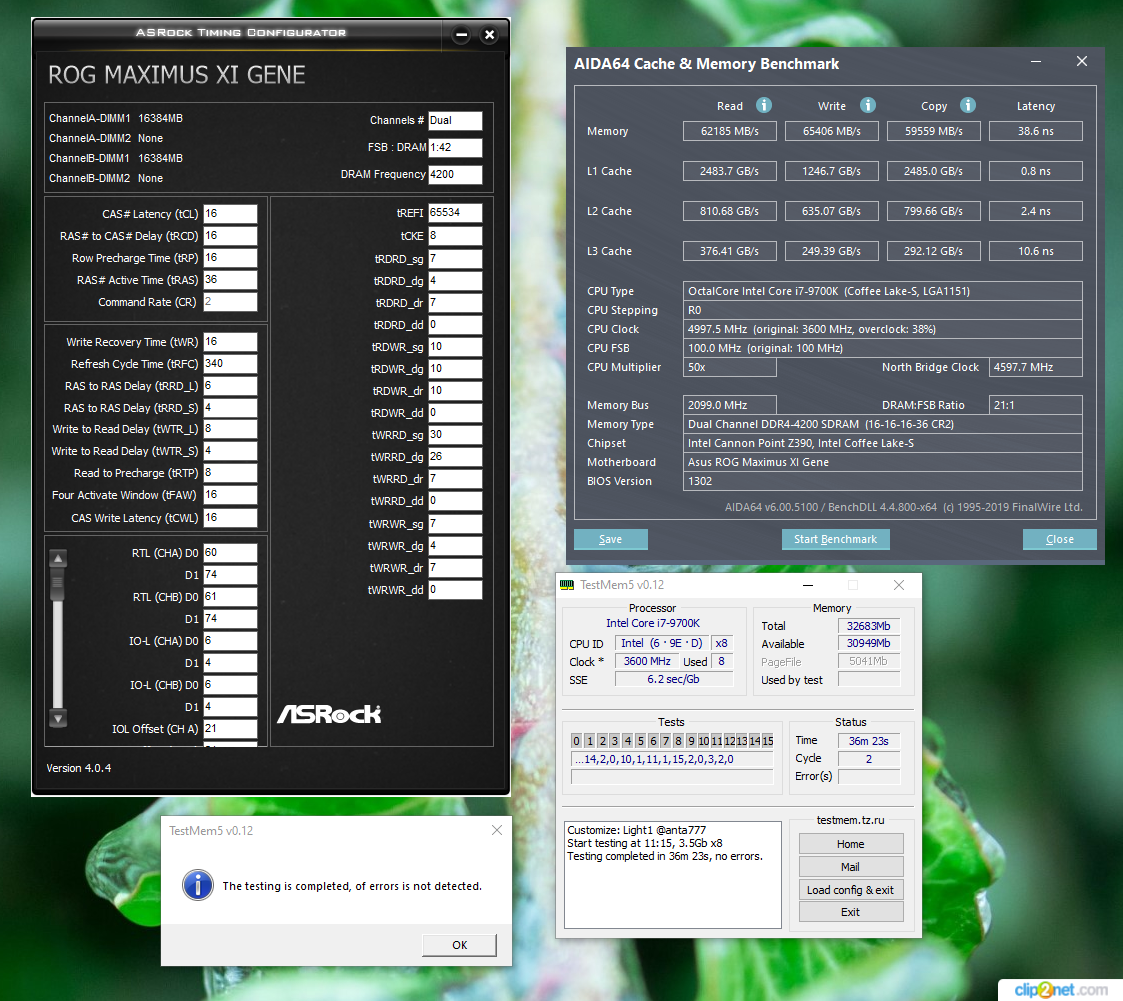1123x1001 pixels.
Task: Click North Bridge Clock value 4597.7 MHz
Action: pos(1036,367)
